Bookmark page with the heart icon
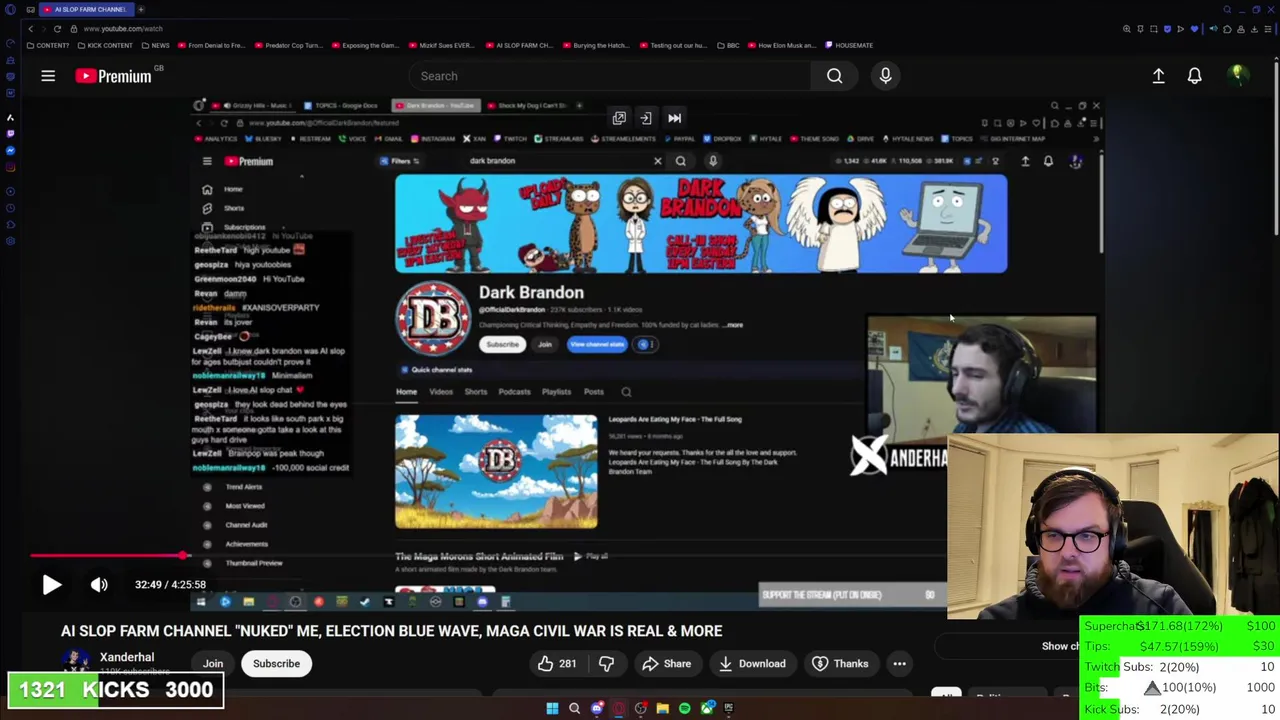 [1195, 29]
